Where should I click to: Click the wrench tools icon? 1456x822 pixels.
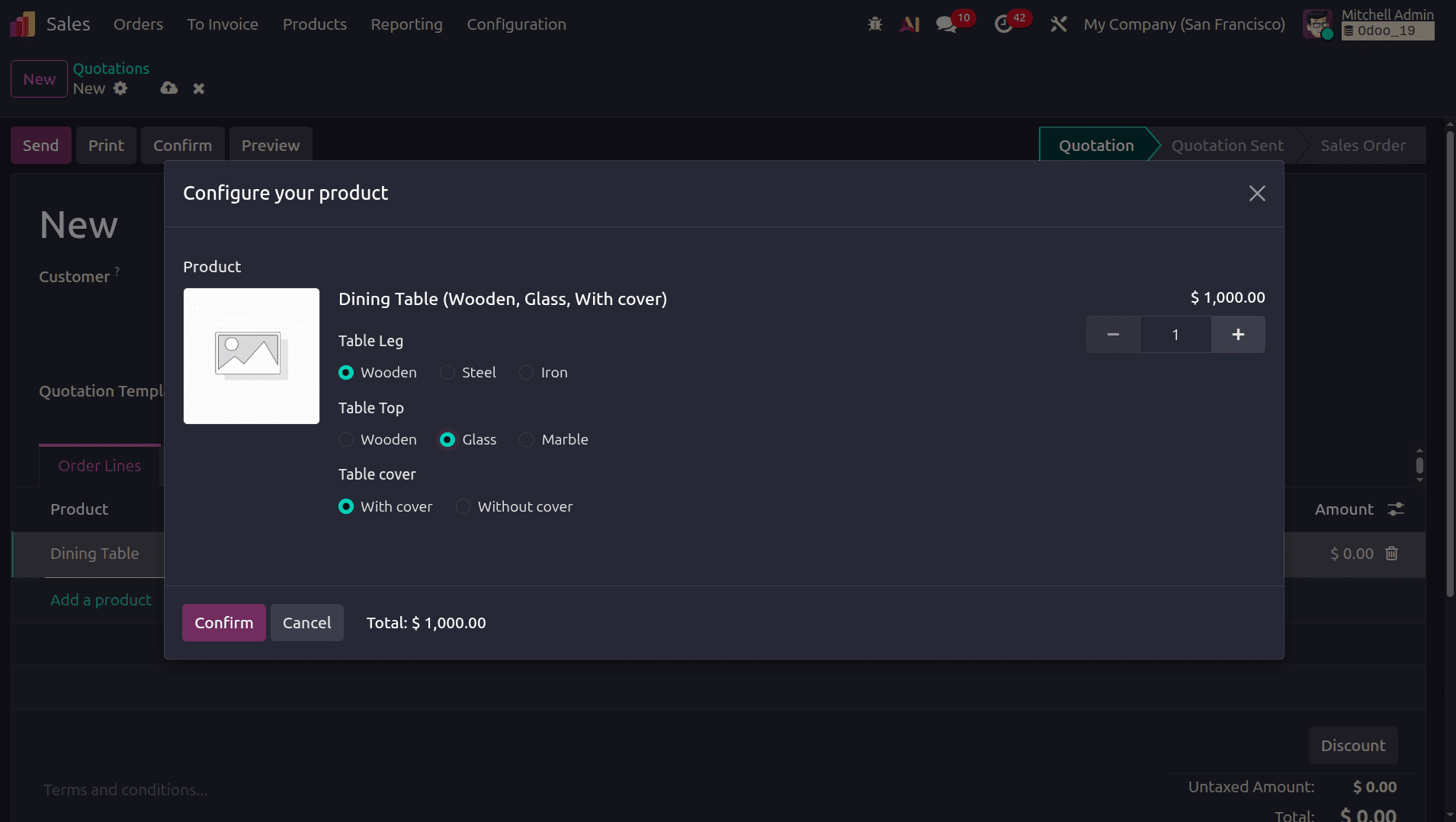click(x=1058, y=24)
